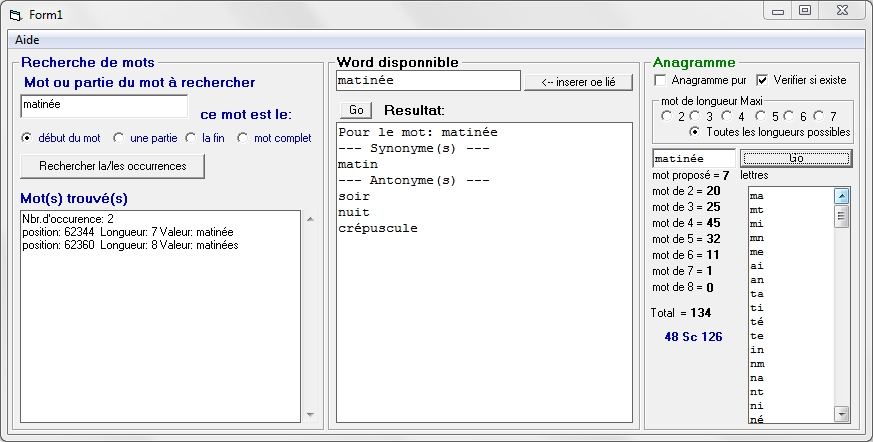Select the 'début du mot' radio option

click(x=28, y=138)
